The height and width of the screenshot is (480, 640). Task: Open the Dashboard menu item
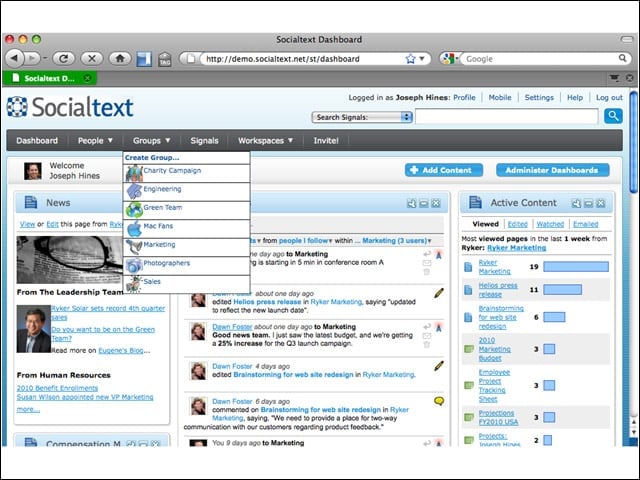(x=37, y=140)
